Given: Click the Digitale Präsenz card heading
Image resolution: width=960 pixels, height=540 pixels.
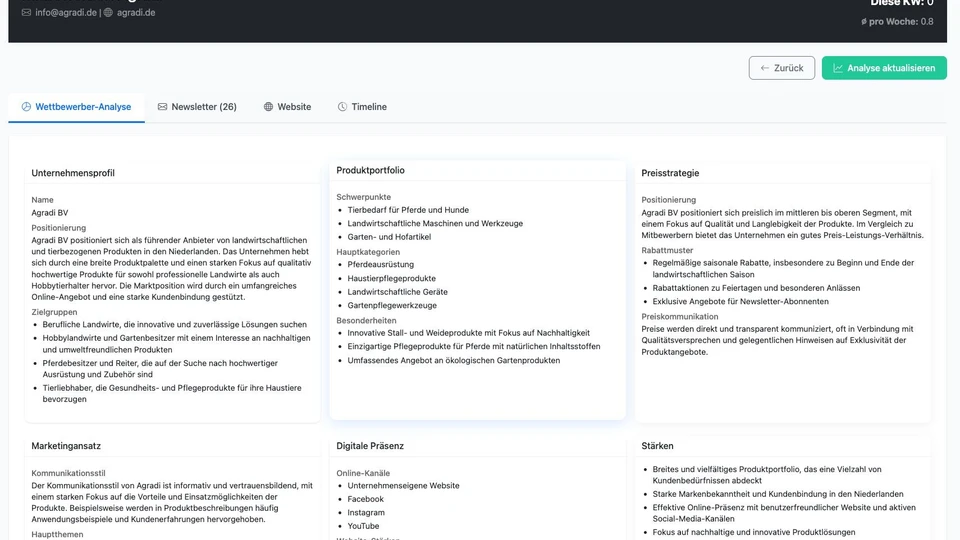Looking at the screenshot, I should [370, 446].
